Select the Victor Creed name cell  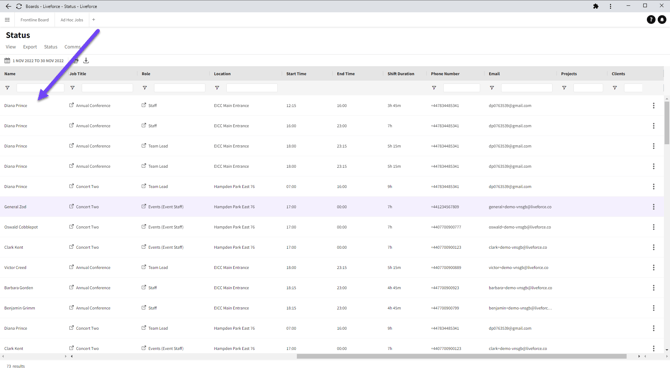coord(15,268)
